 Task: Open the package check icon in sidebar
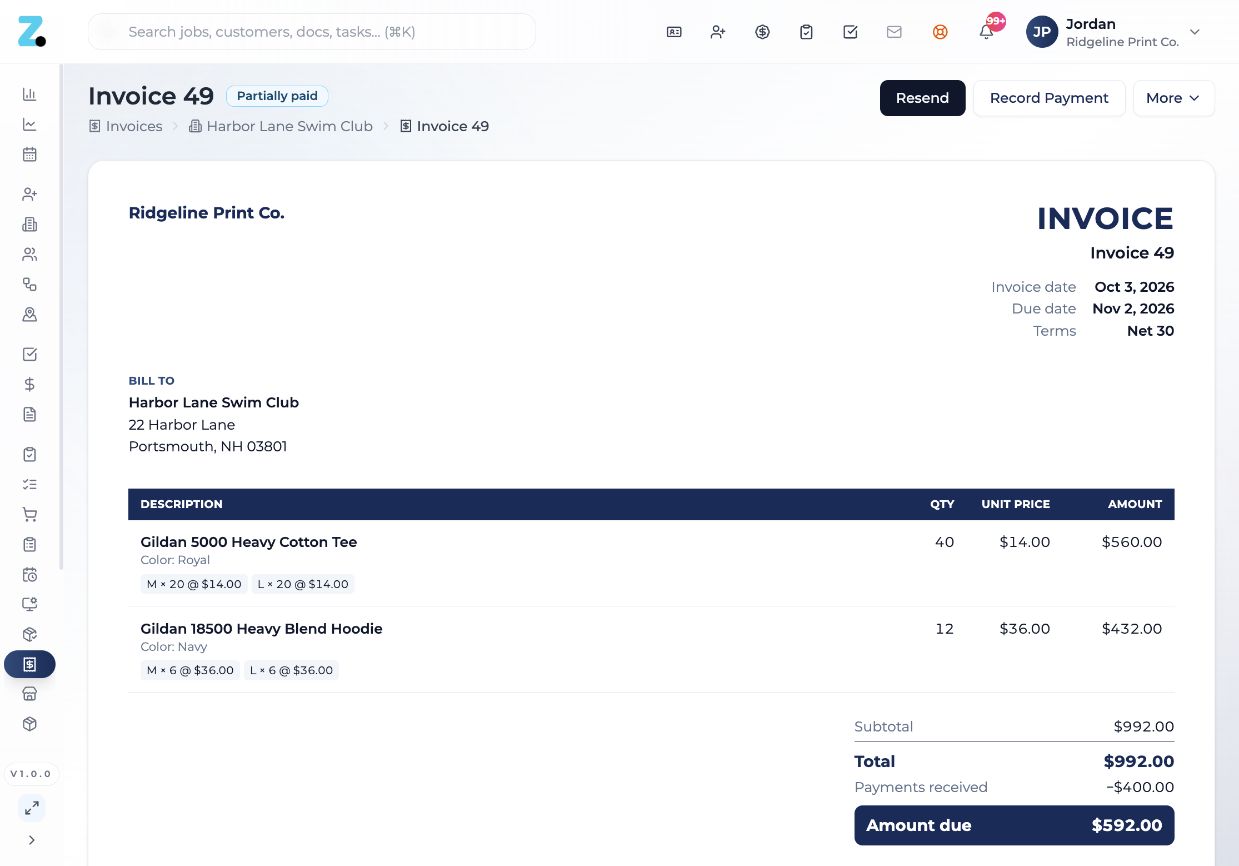[30, 634]
